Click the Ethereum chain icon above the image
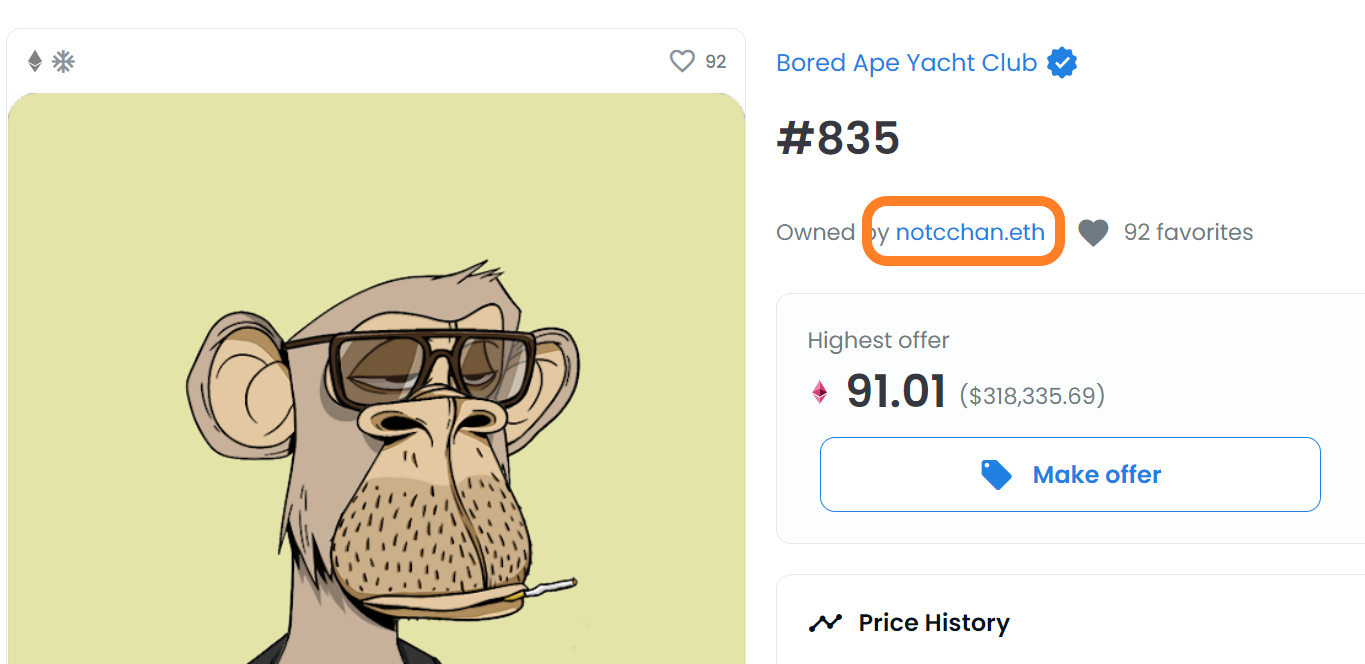This screenshot has width=1365, height=664. (x=35, y=62)
